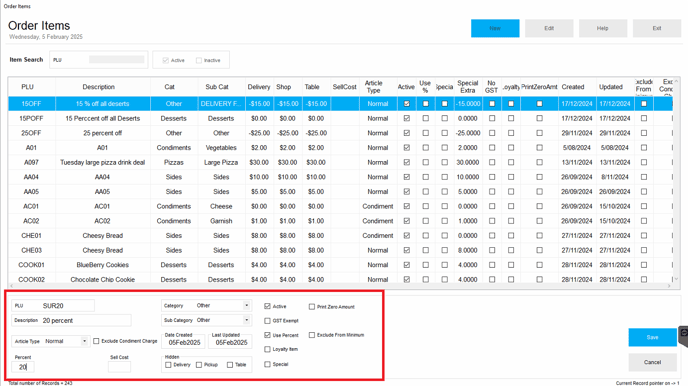688x386 pixels.
Task: Enable Print Zero Amount checkbox
Action: coord(312,307)
